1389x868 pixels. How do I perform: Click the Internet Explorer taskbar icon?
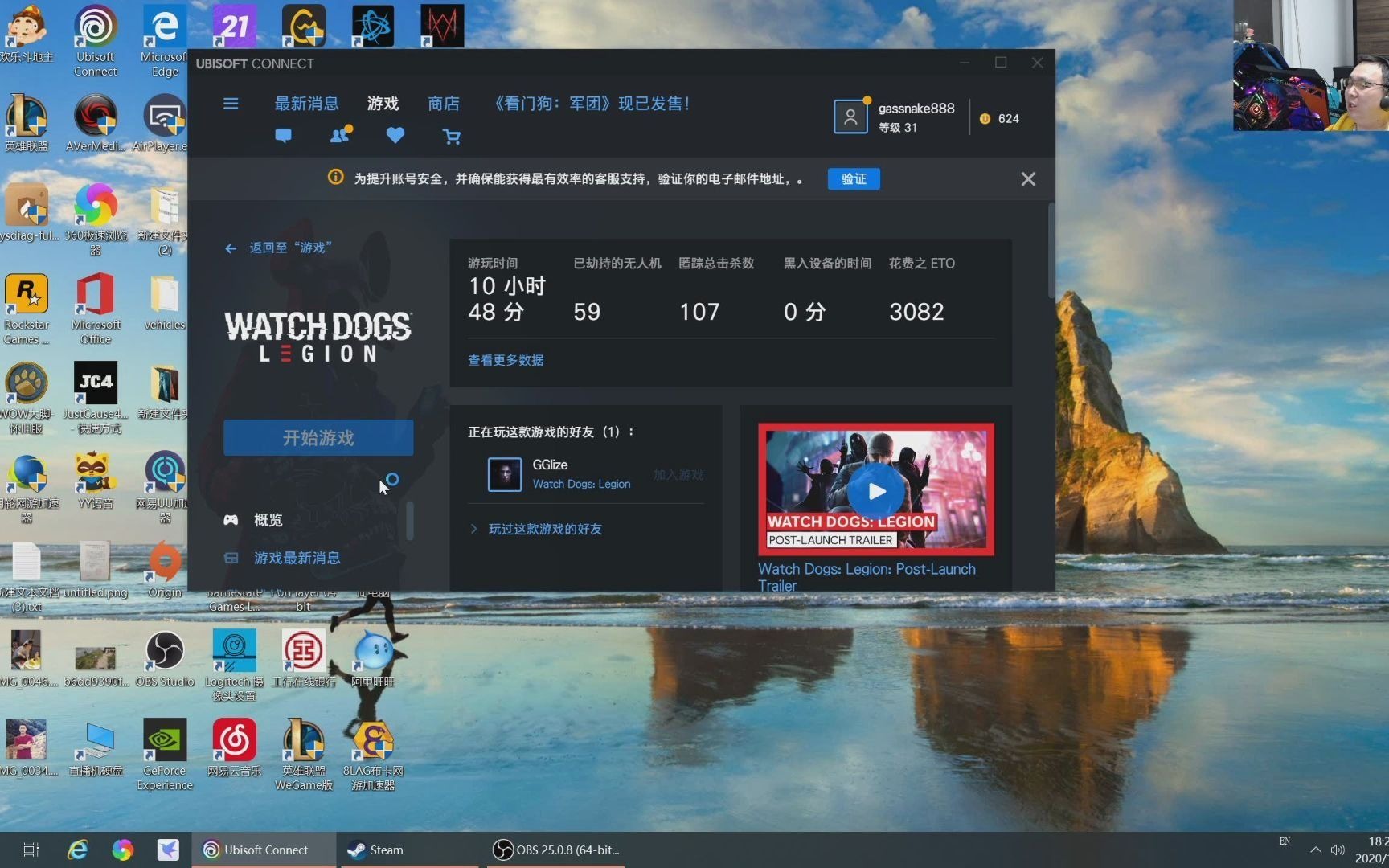coord(77,850)
